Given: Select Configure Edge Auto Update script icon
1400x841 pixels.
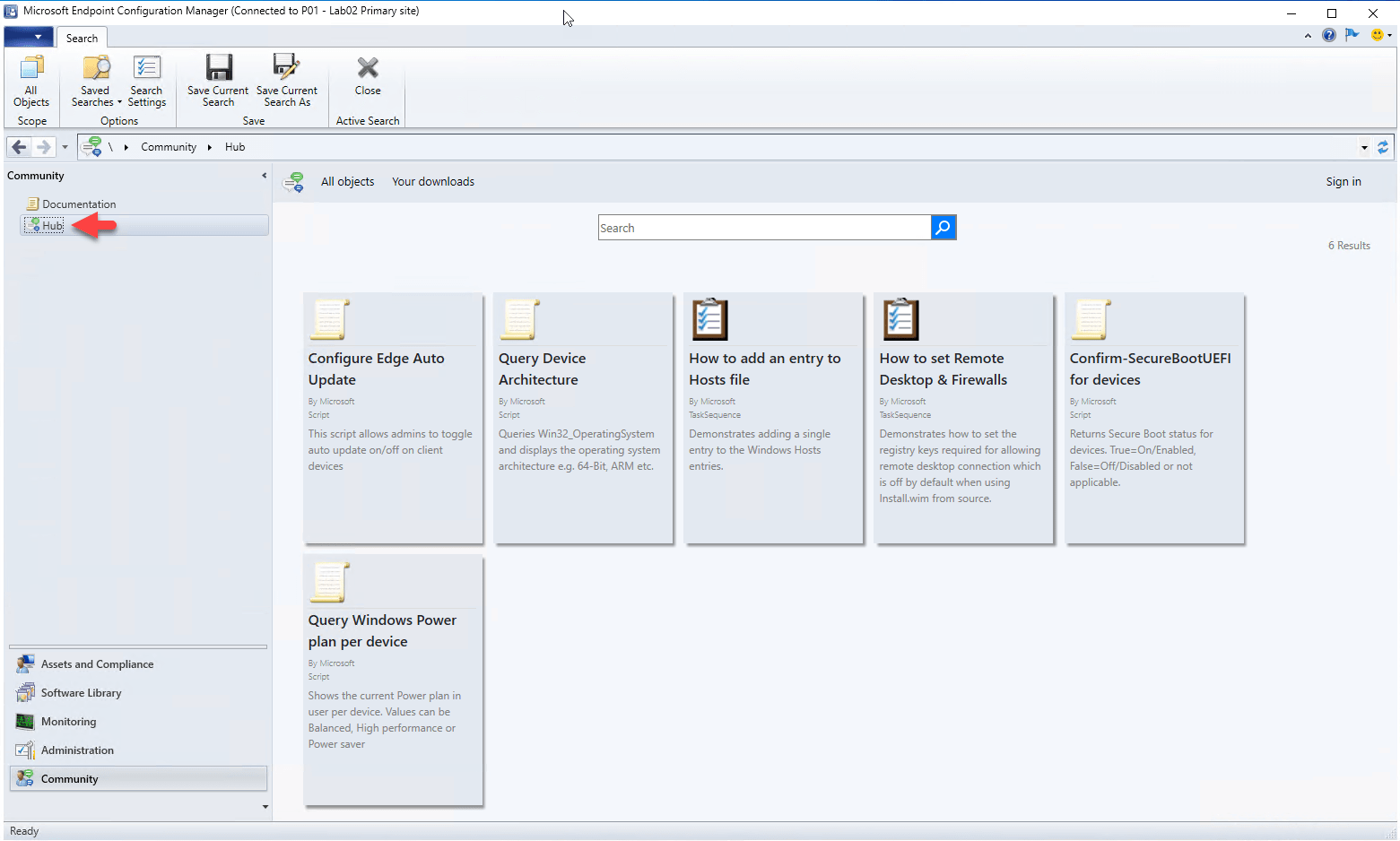Looking at the screenshot, I should pos(328,319).
